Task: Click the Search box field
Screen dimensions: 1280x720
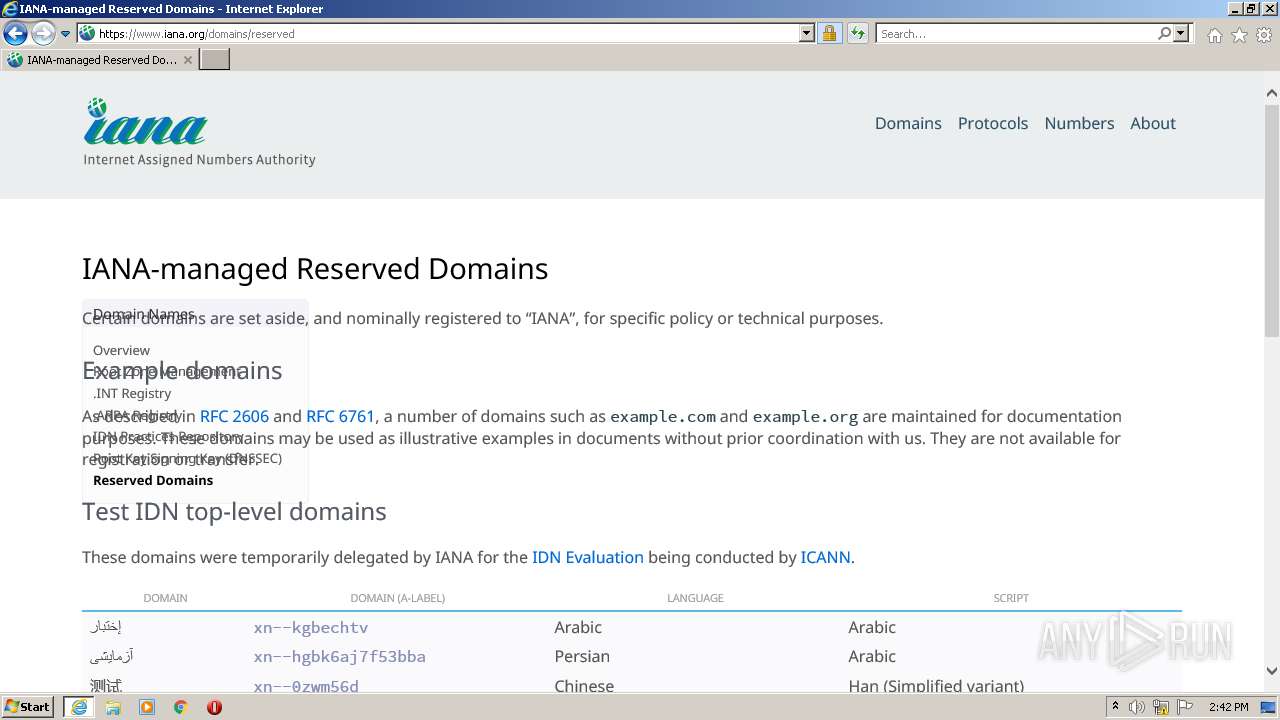Action: (x=1015, y=33)
